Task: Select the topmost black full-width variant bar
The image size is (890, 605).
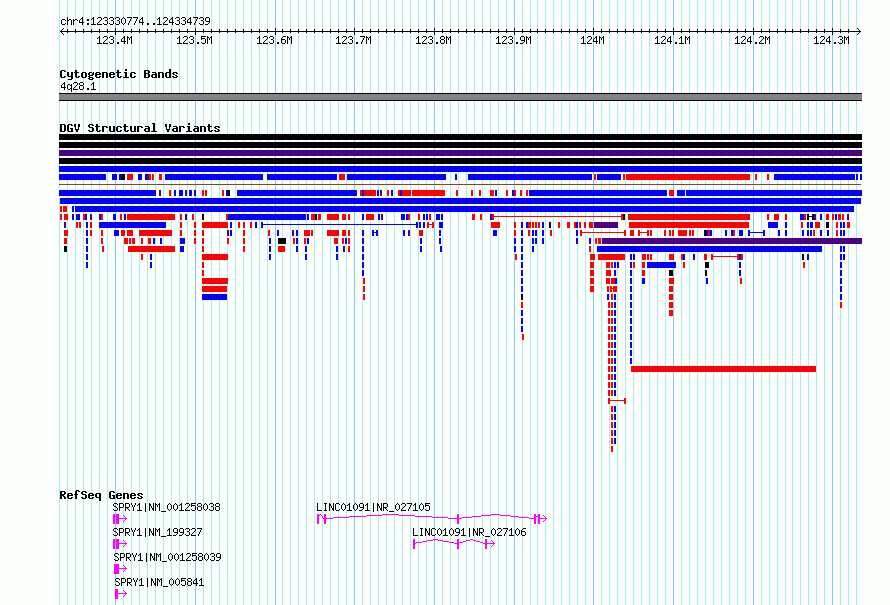Action: pyautogui.click(x=460, y=137)
